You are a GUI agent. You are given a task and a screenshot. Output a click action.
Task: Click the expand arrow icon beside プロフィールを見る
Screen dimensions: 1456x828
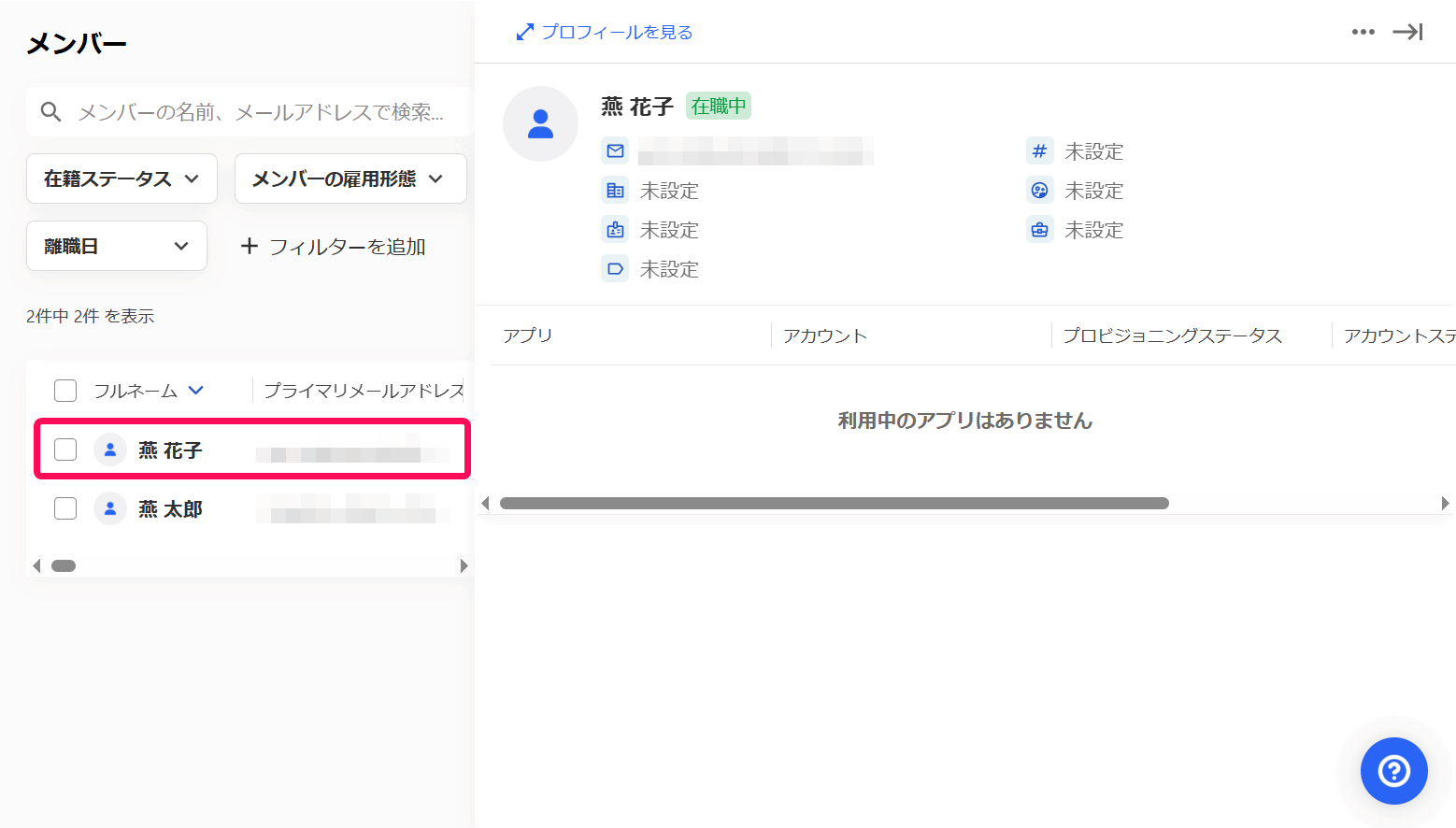click(x=525, y=32)
